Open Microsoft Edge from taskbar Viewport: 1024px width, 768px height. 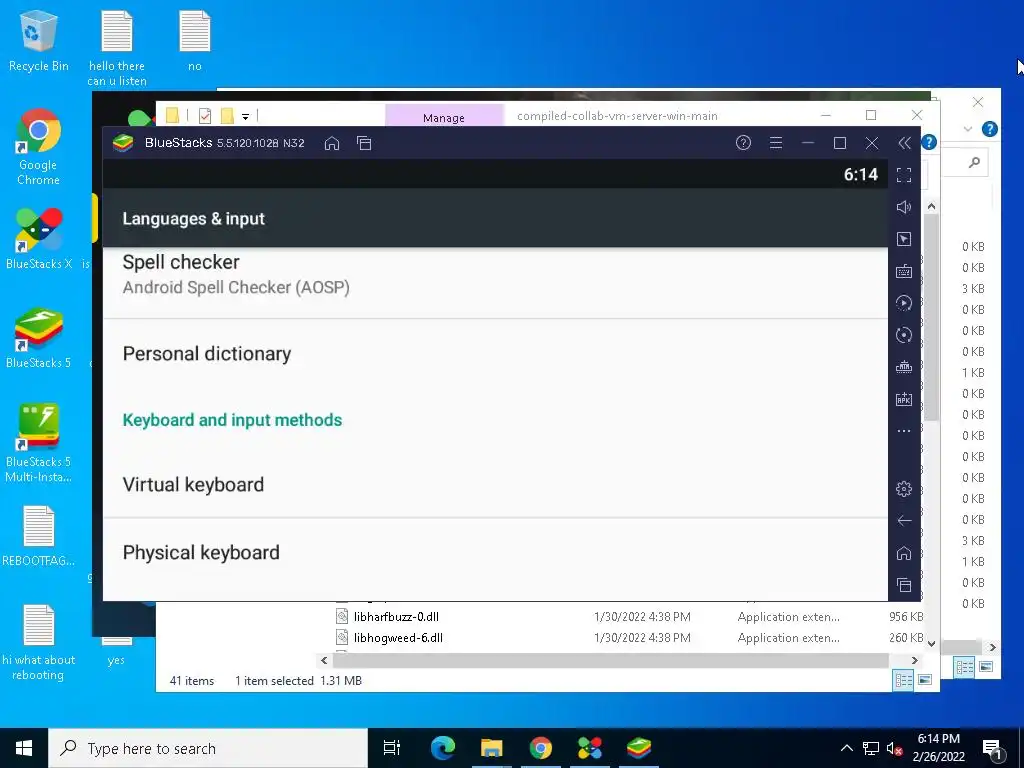[x=443, y=748]
